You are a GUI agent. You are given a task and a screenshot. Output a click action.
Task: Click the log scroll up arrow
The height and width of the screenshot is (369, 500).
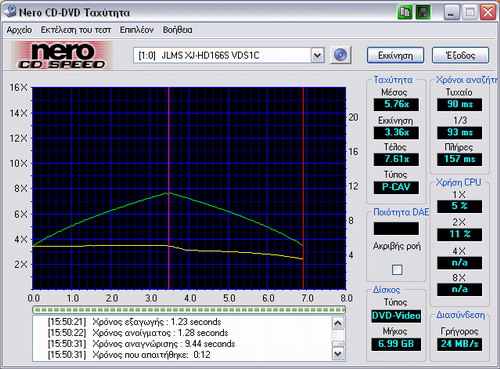(338, 323)
